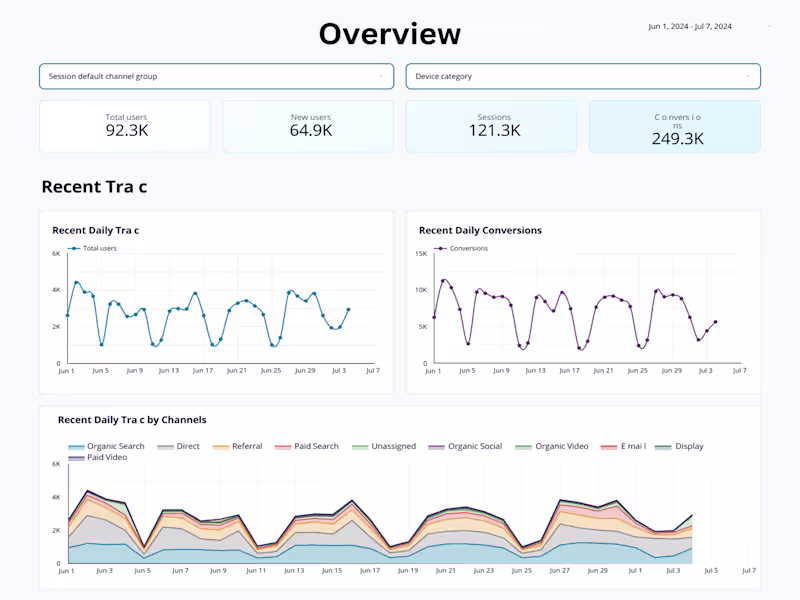
Task: Click the Display legend entry
Action: point(679,446)
